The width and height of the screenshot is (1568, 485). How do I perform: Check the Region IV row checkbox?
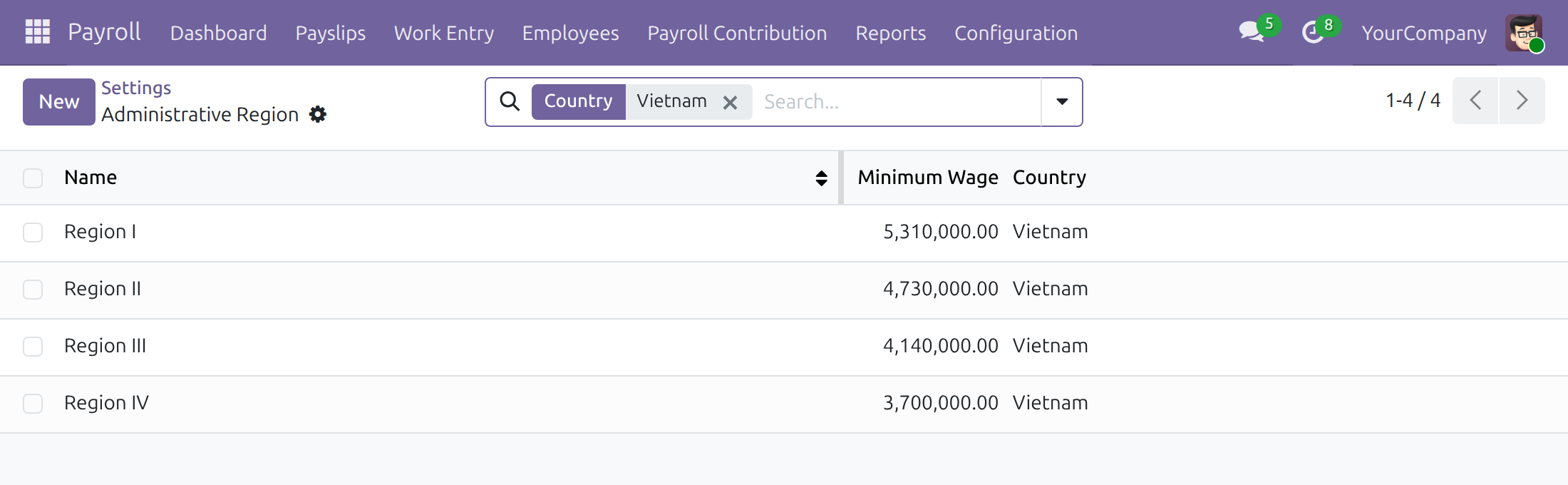click(x=33, y=404)
